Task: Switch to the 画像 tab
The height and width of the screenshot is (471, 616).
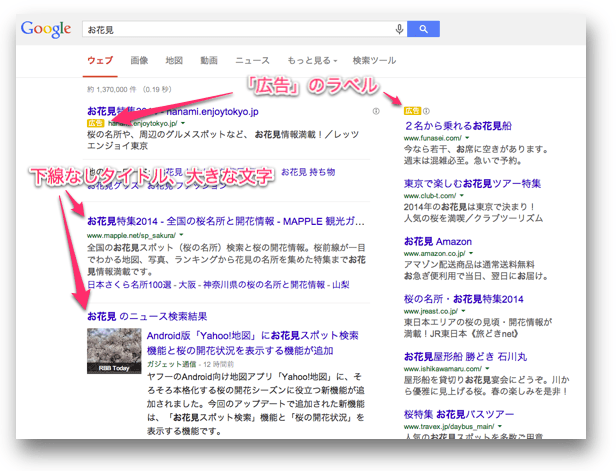Action: pos(139,60)
